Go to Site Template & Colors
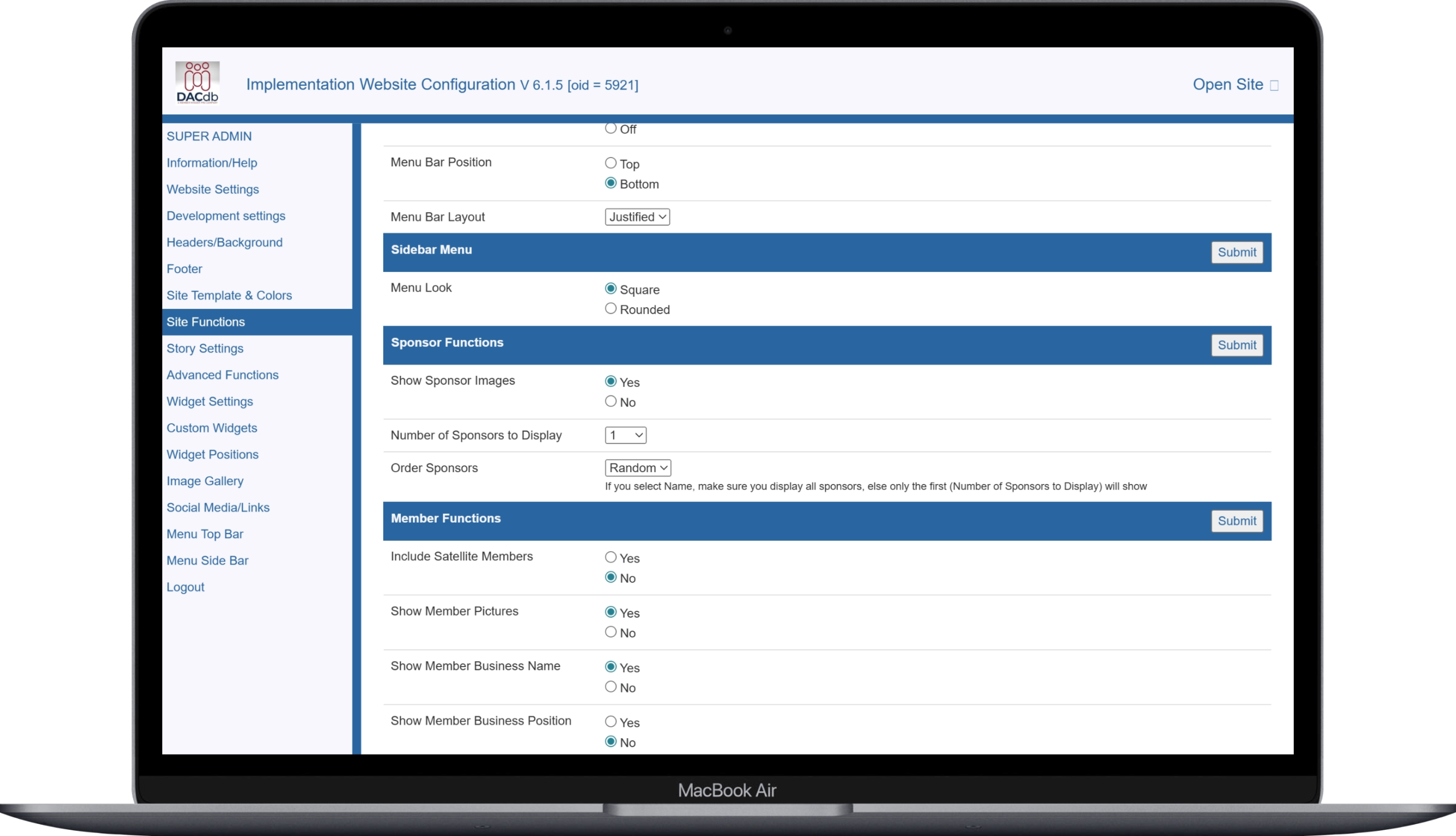The image size is (1456, 836). (x=229, y=295)
